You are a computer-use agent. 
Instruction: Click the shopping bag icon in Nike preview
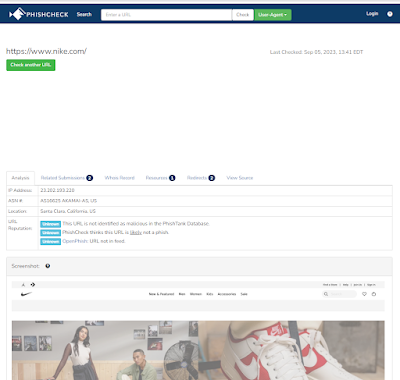point(374,294)
